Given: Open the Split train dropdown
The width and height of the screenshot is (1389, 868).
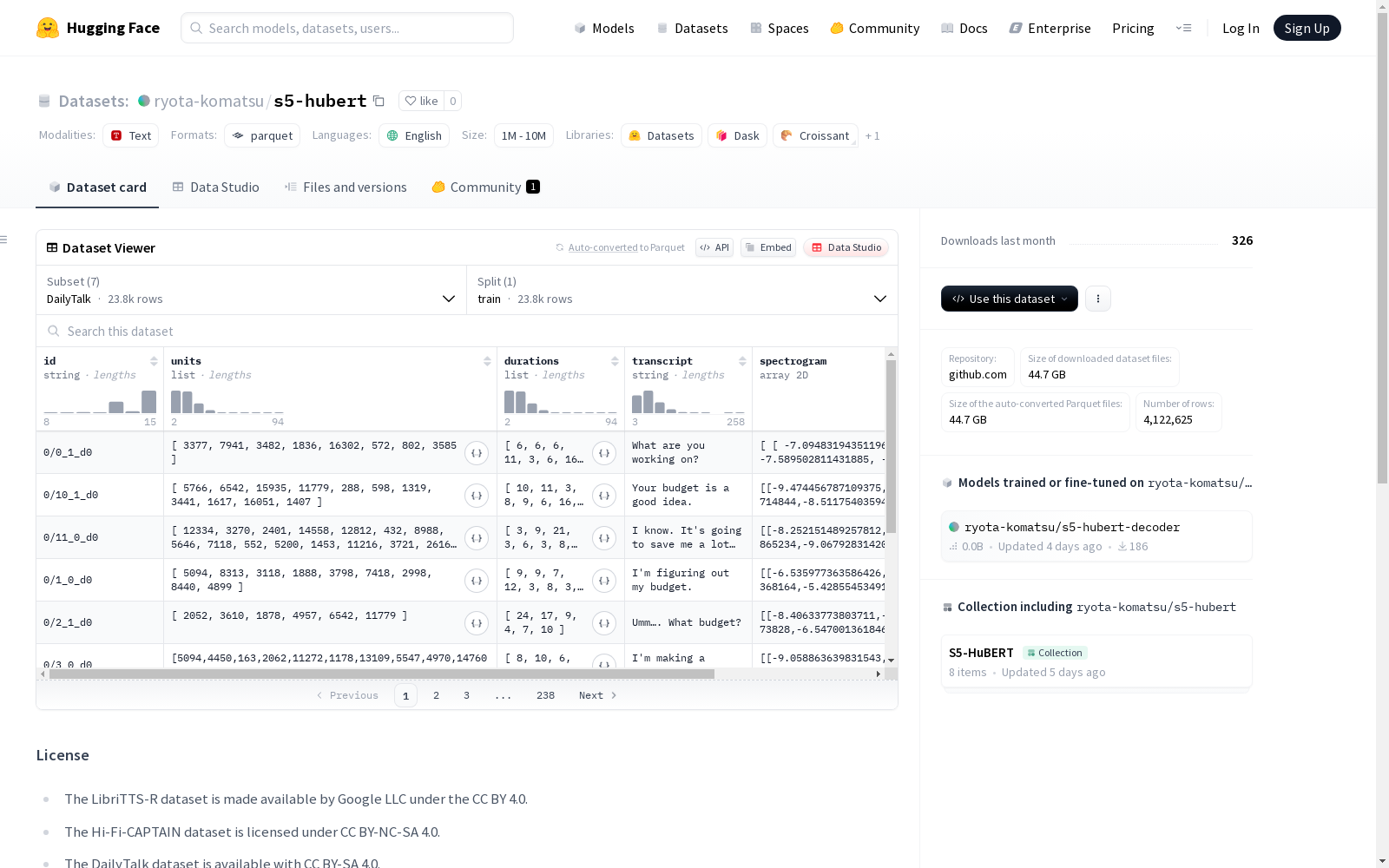Looking at the screenshot, I should pyautogui.click(x=682, y=290).
